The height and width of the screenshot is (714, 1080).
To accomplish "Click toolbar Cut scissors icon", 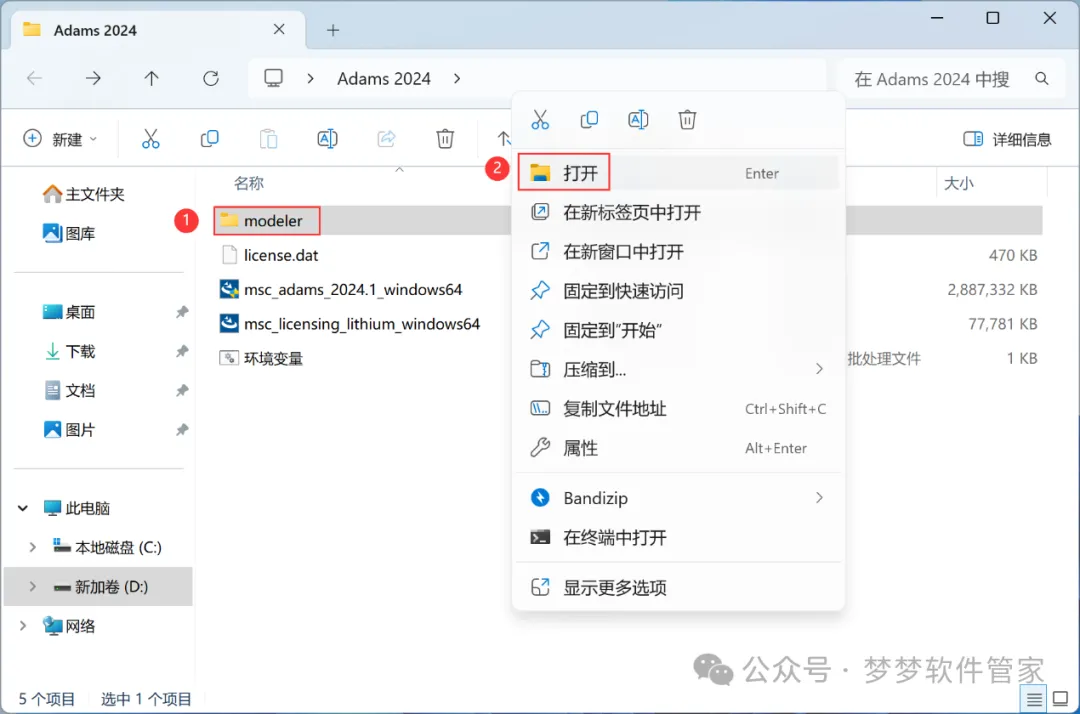I will click(x=150, y=138).
